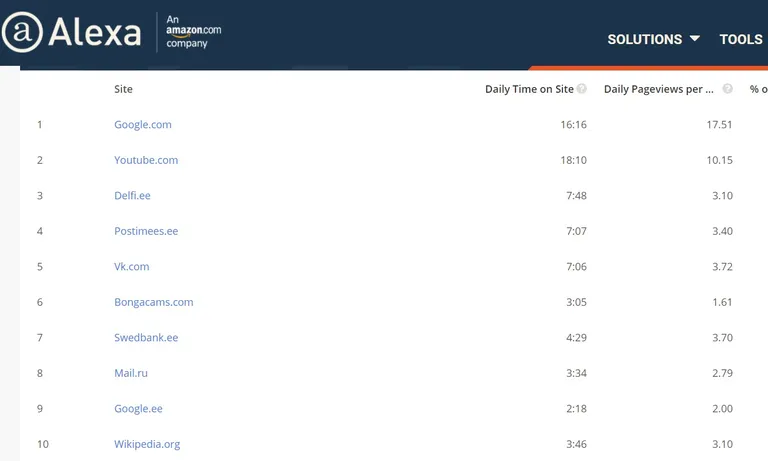Open the Mail.ru site link
Image resolution: width=768 pixels, height=461 pixels.
click(131, 373)
